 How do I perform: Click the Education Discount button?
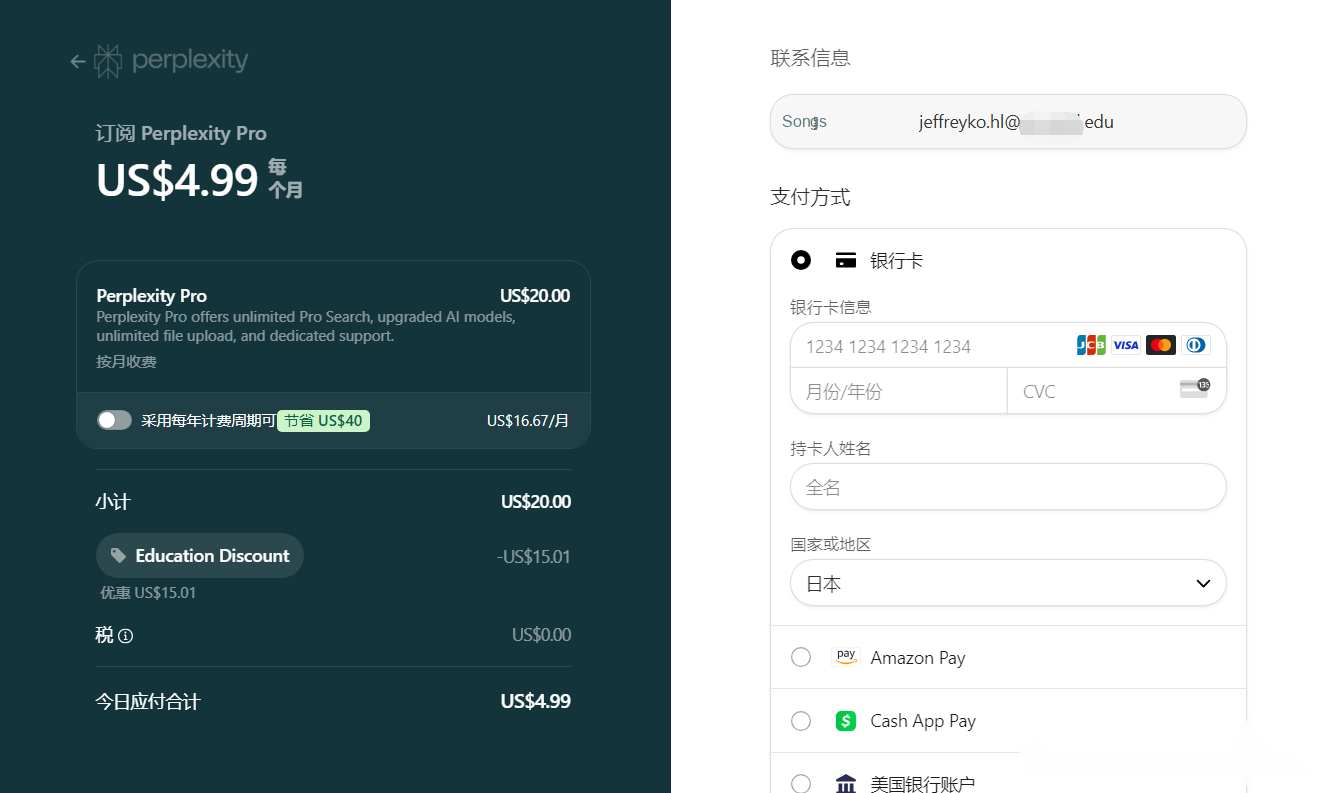(200, 556)
